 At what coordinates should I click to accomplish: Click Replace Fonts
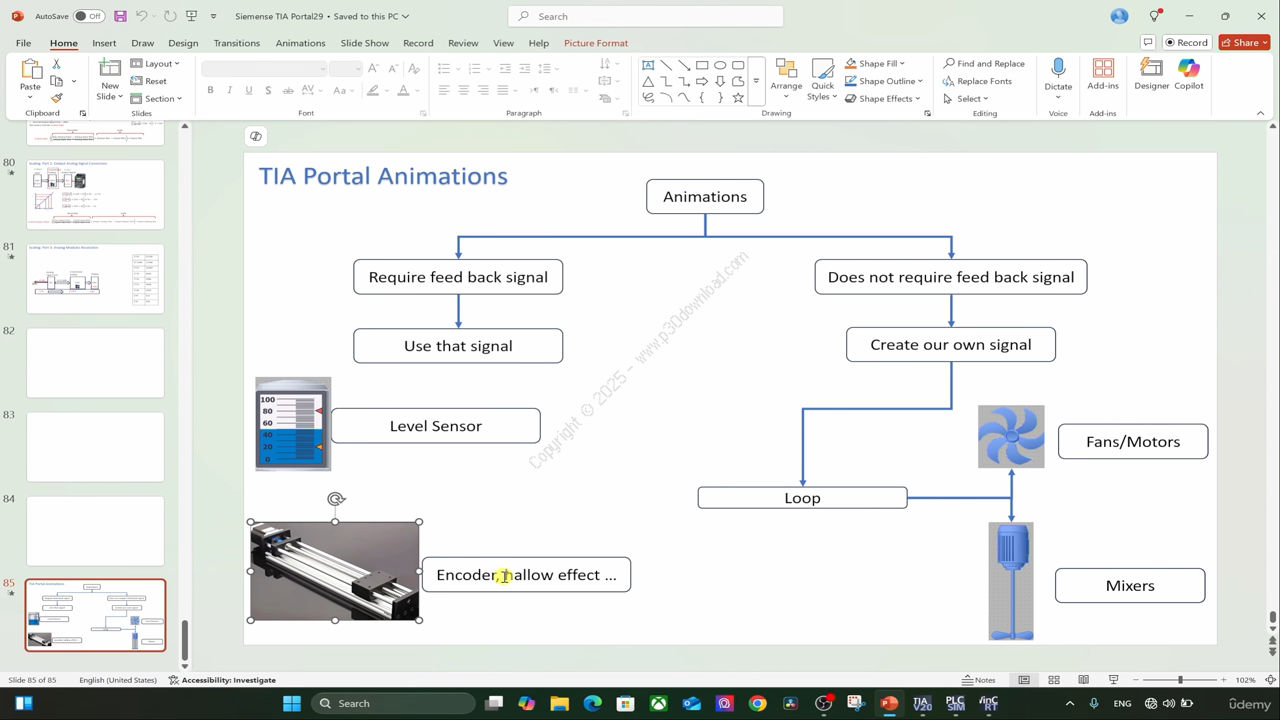pyautogui.click(x=977, y=81)
